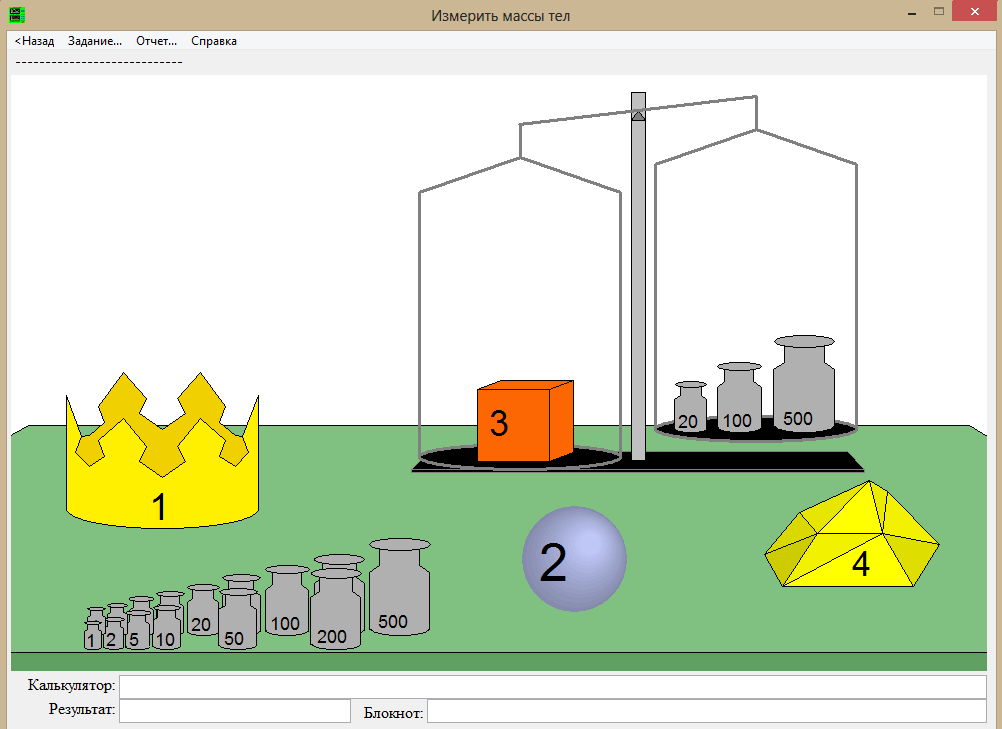Click into the Калькулятор input field
Image resolution: width=1002 pixels, height=729 pixels.
click(x=553, y=687)
